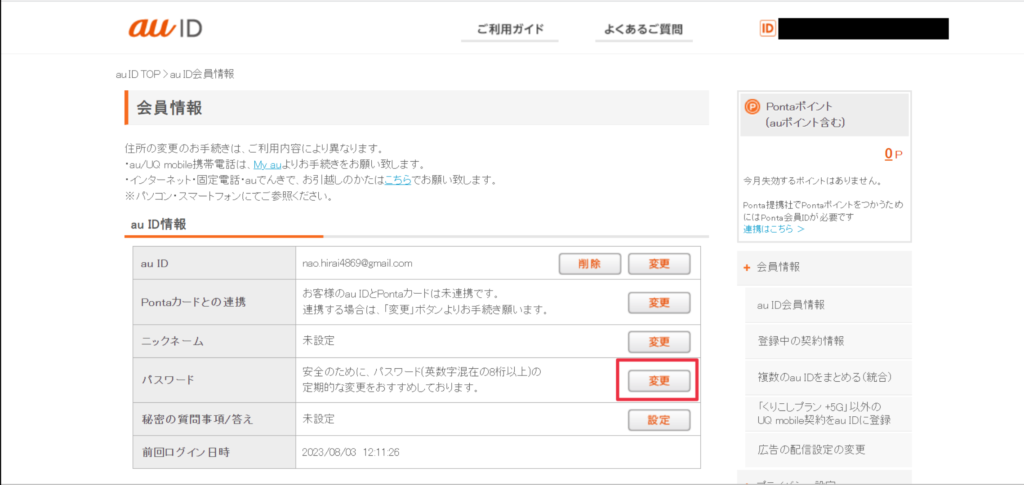Click the orange ID icon in header
Viewport: 1024px width, 485px height.
[767, 29]
